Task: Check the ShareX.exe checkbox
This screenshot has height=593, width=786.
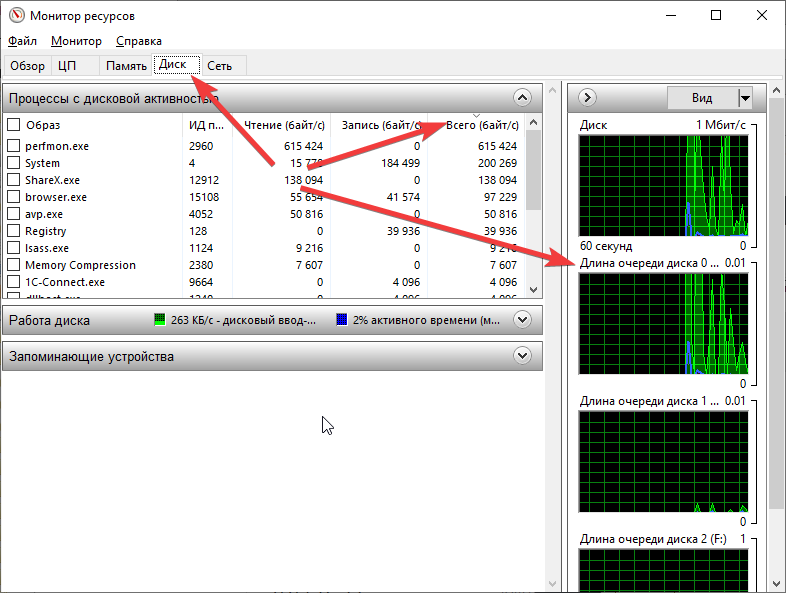Action: pos(14,180)
